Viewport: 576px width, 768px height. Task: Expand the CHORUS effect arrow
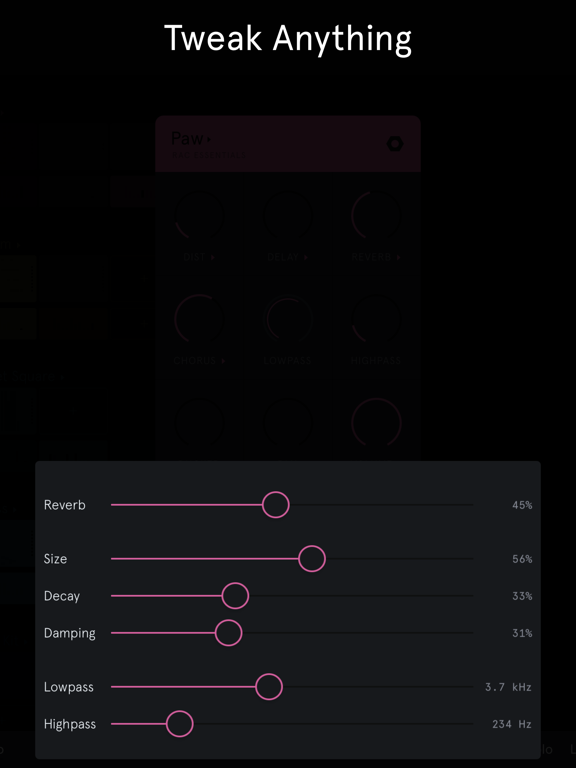pyautogui.click(x=224, y=361)
